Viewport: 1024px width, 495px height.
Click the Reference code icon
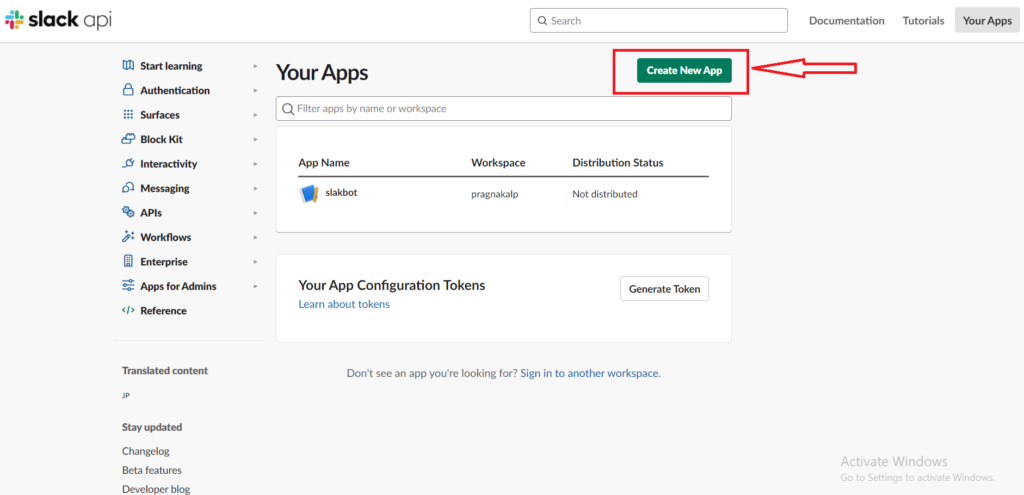coord(128,311)
